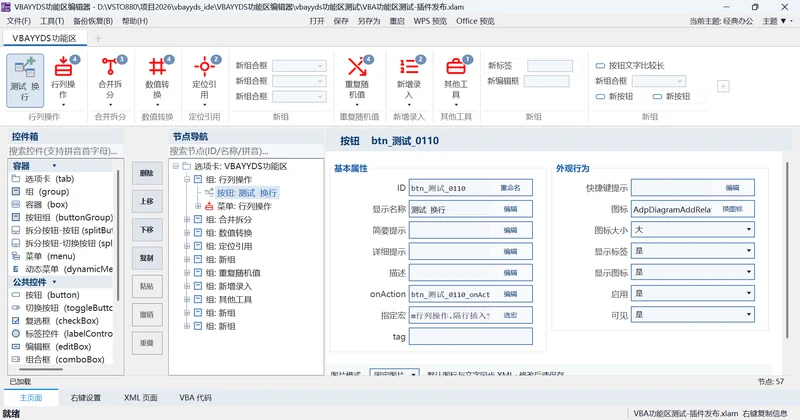The height and width of the screenshot is (420, 800).
Task: Open the 主题 dropdown in menu bar
Action: click(x=778, y=21)
